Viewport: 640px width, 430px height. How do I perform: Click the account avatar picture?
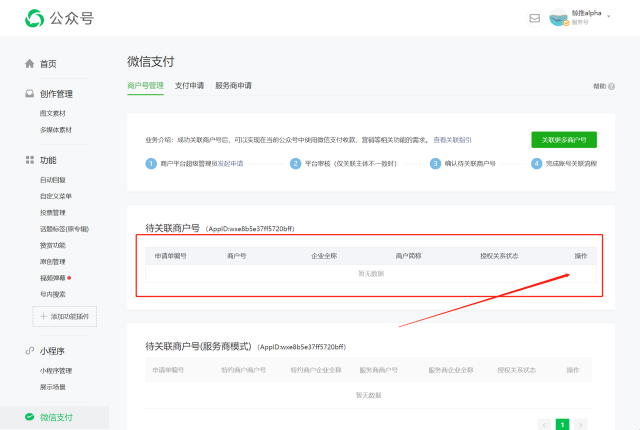559,18
